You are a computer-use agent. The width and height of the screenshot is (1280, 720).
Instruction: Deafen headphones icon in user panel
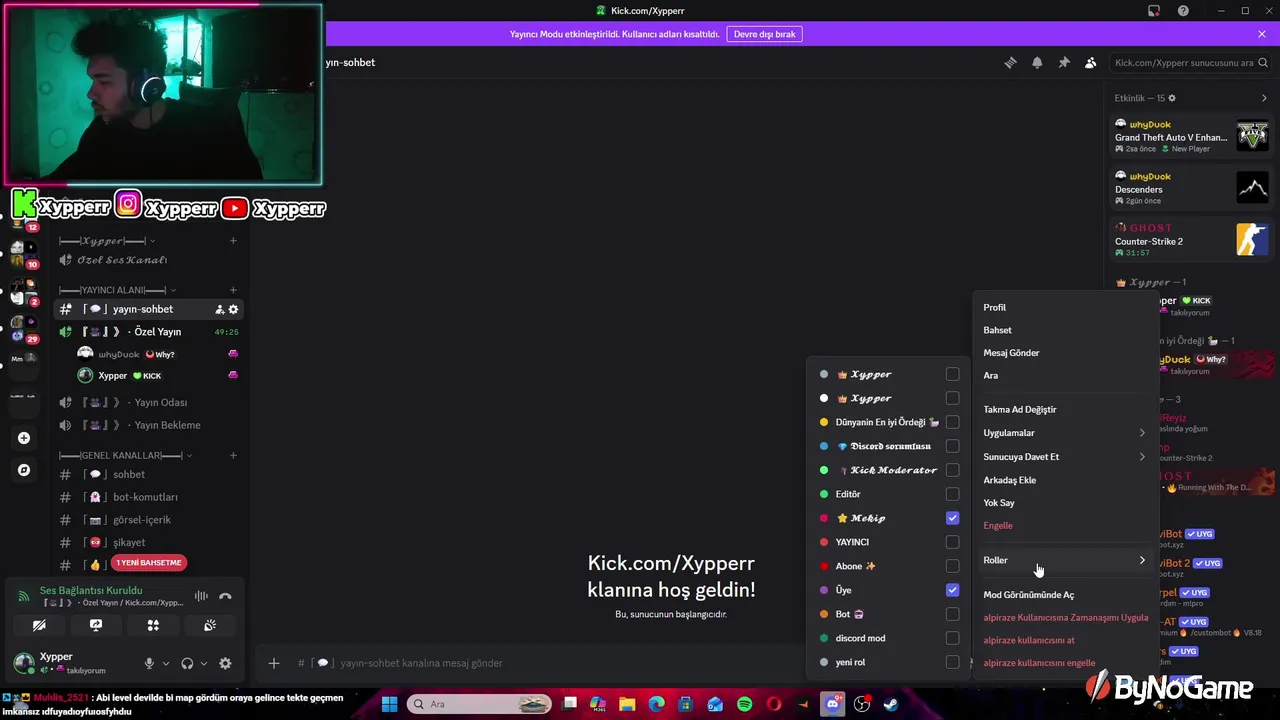tap(187, 663)
